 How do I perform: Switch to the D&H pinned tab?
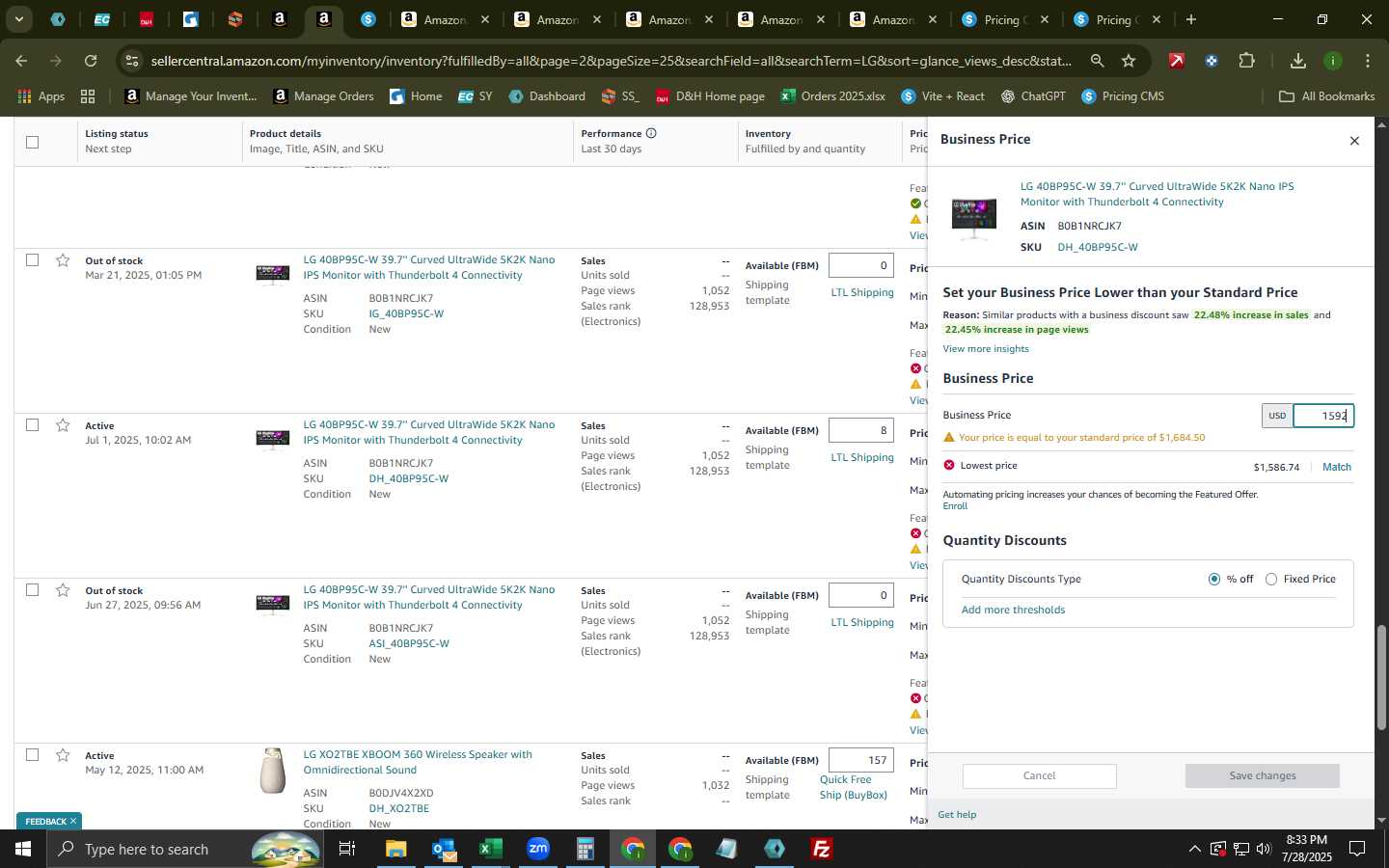(146, 19)
